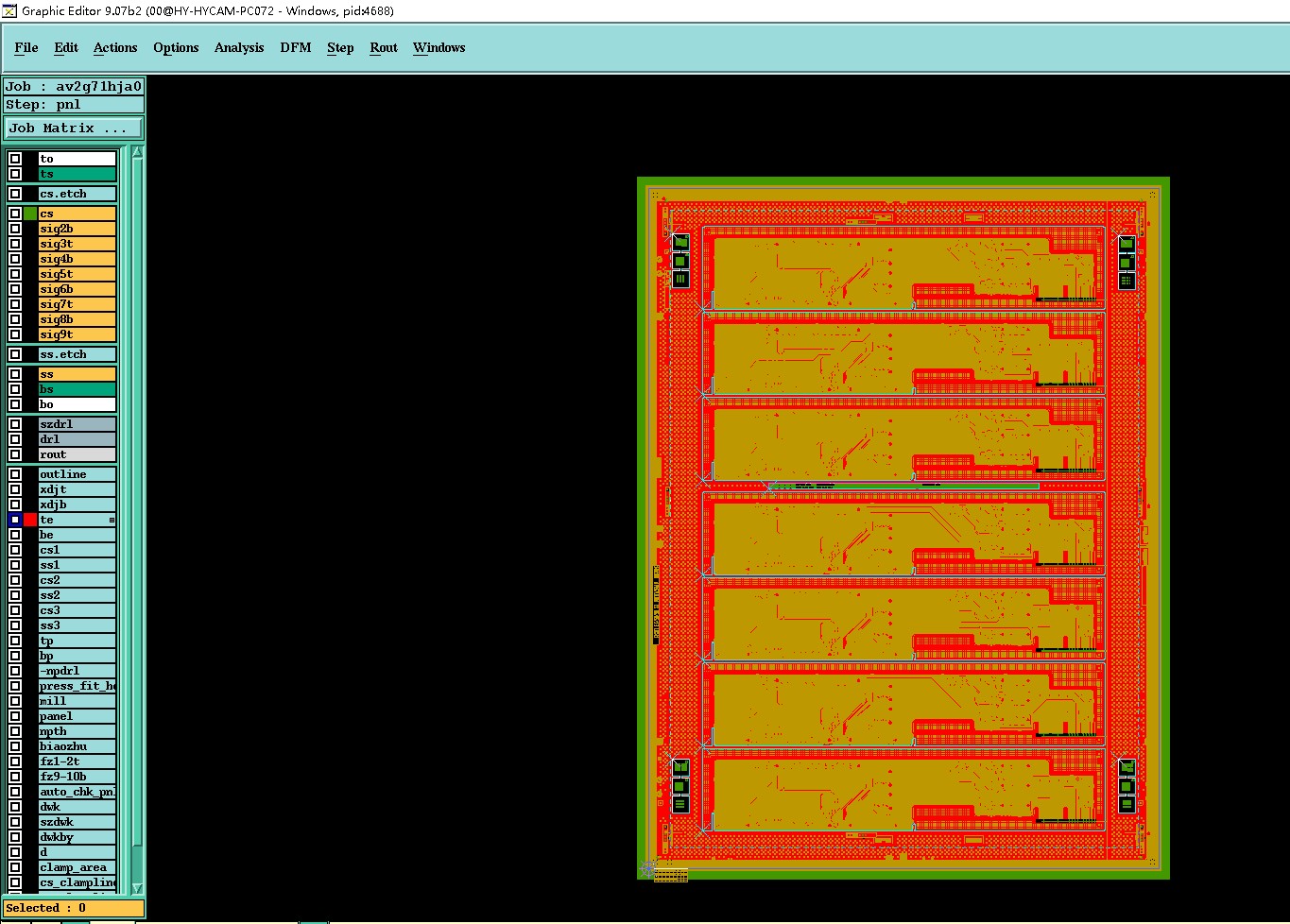Click the small affected-layer marker on the te row
Screen dimensions: 1290x924
(112, 520)
